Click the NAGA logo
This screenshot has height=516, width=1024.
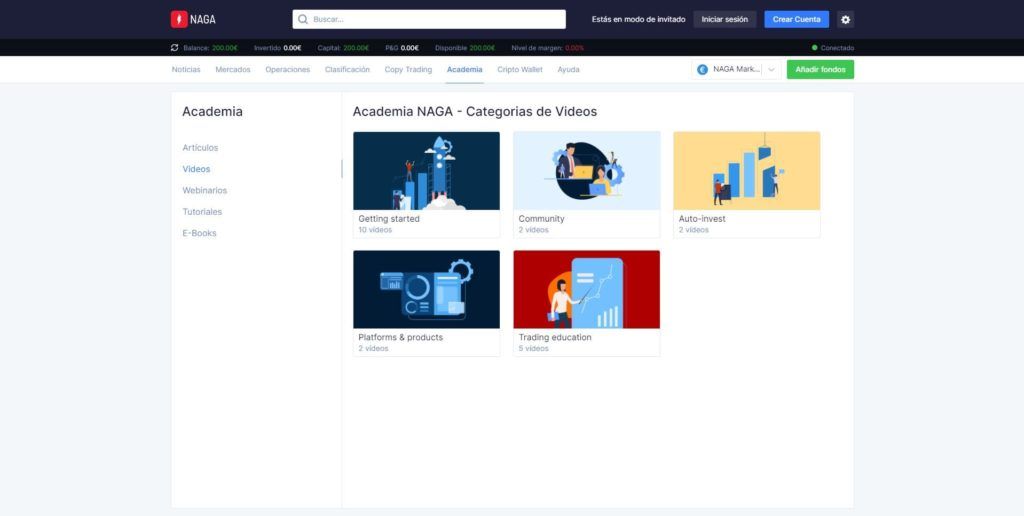[x=193, y=20]
